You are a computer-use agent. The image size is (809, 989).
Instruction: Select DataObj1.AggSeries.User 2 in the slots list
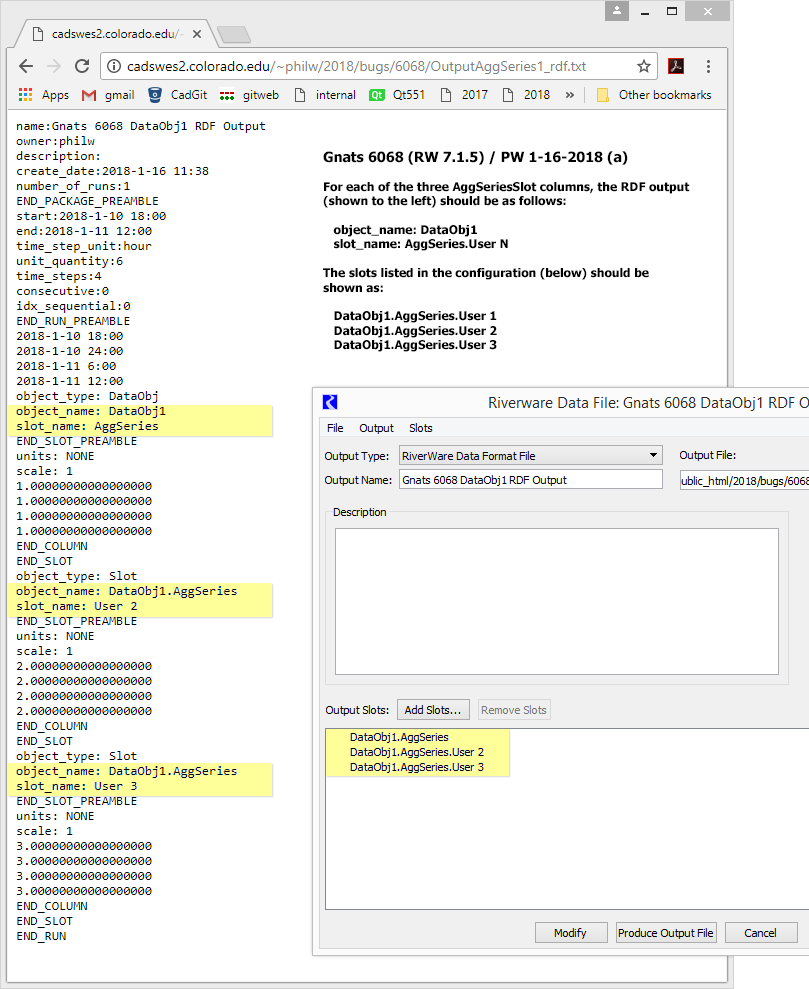point(417,752)
